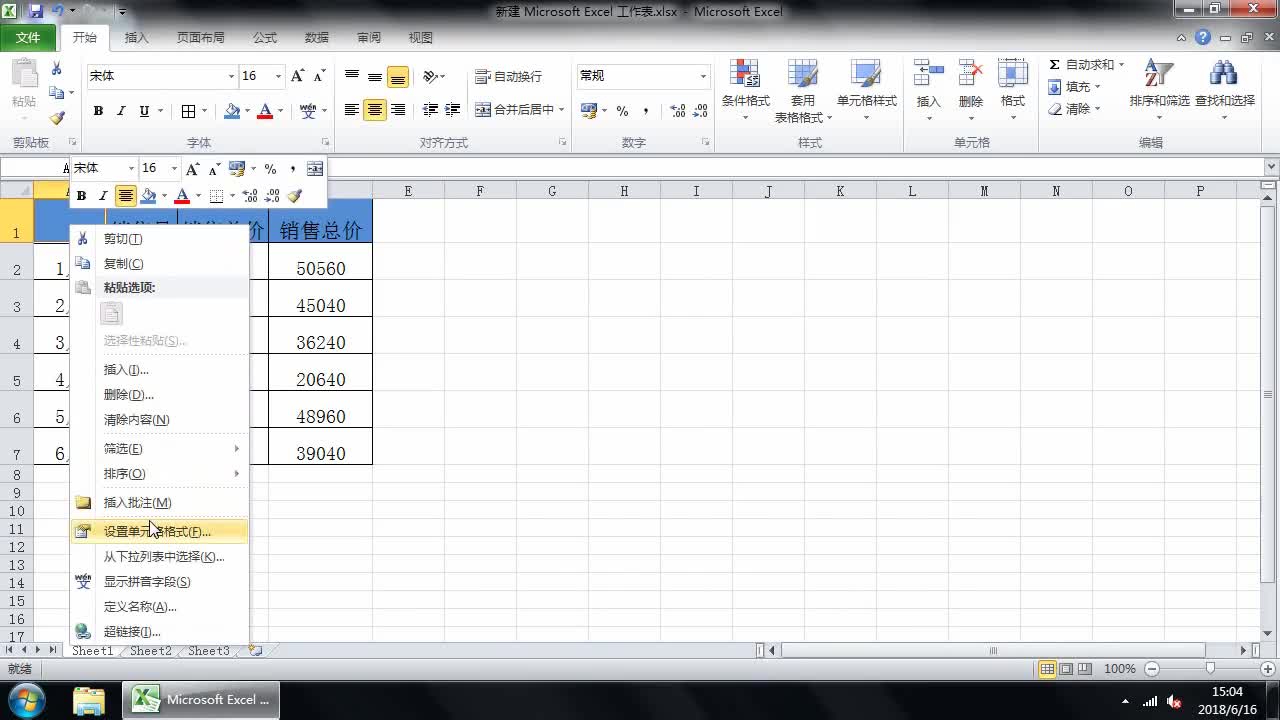The image size is (1280, 720).
Task: Toggle Align Text Left in ribbon
Action: pyautogui.click(x=352, y=110)
